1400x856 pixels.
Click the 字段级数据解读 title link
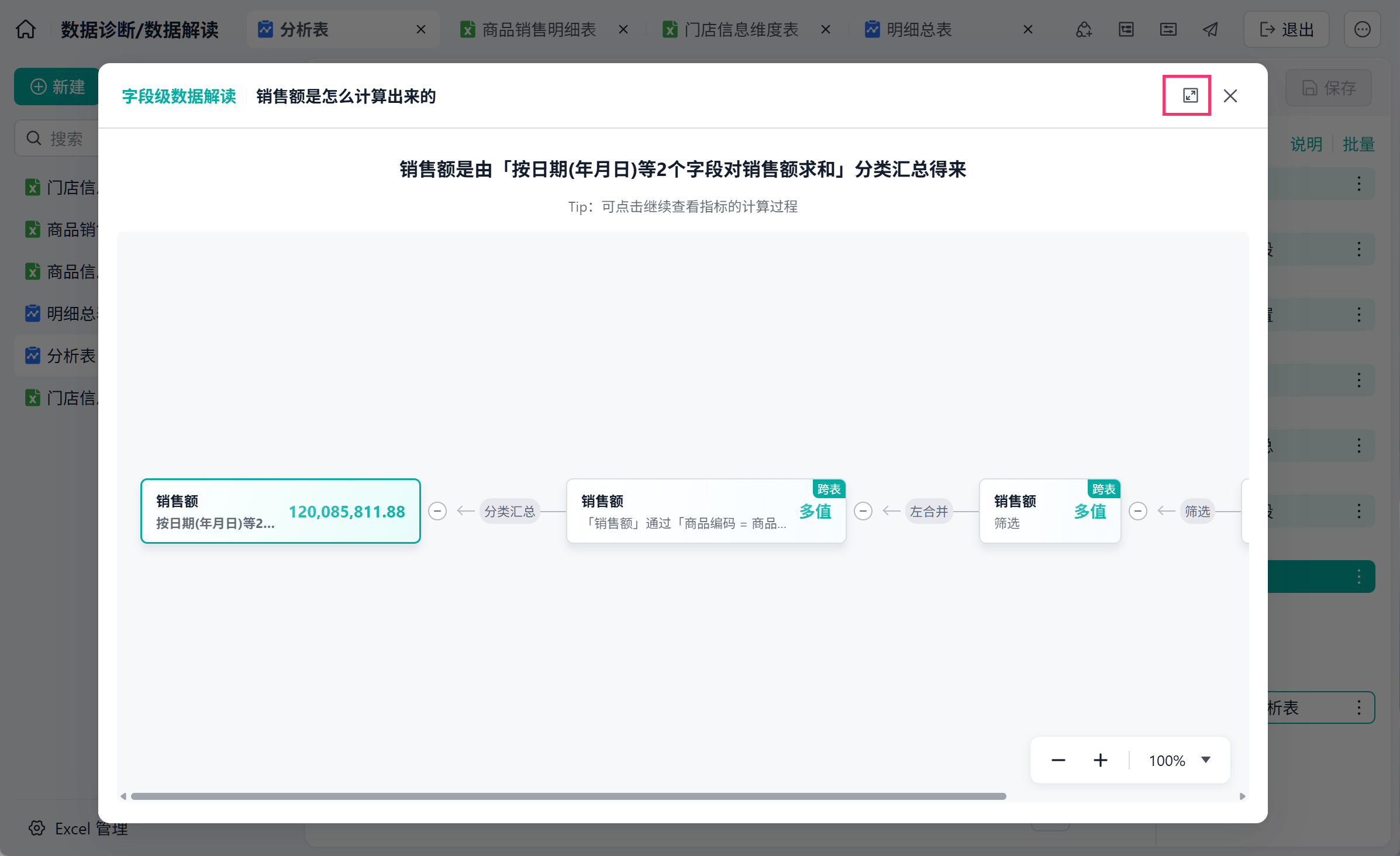[x=178, y=96]
